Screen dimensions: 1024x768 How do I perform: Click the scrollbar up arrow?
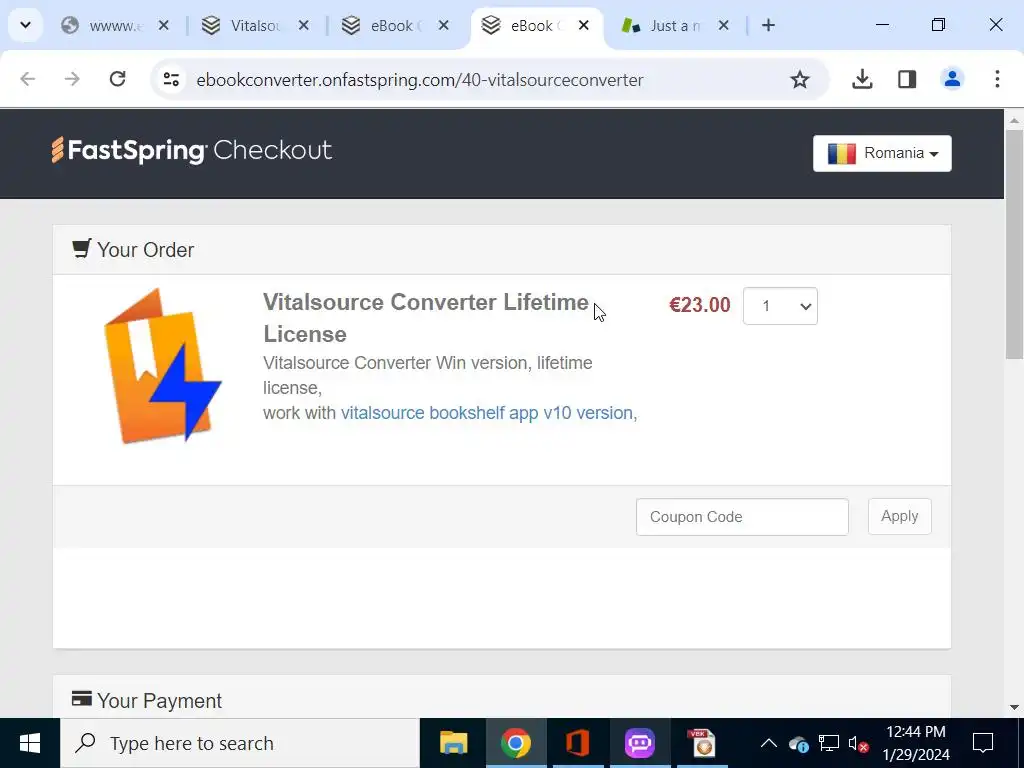(1014, 121)
